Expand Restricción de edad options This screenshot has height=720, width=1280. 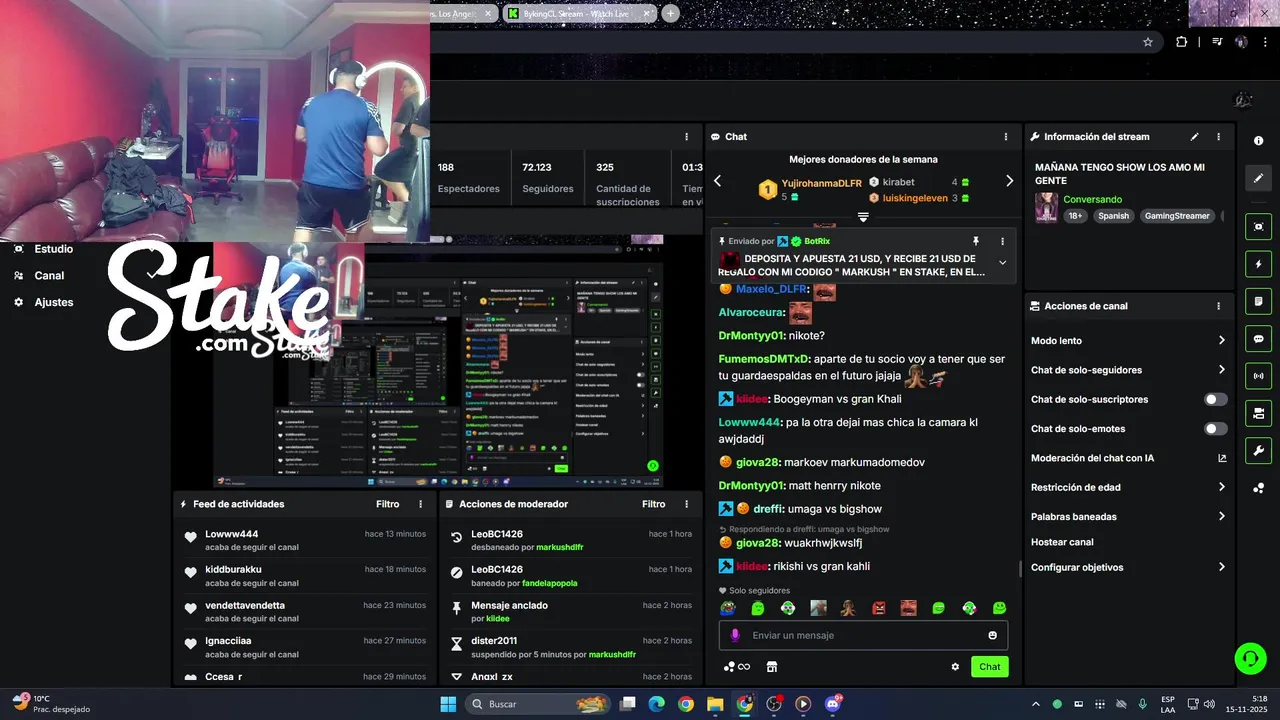click(x=1221, y=487)
